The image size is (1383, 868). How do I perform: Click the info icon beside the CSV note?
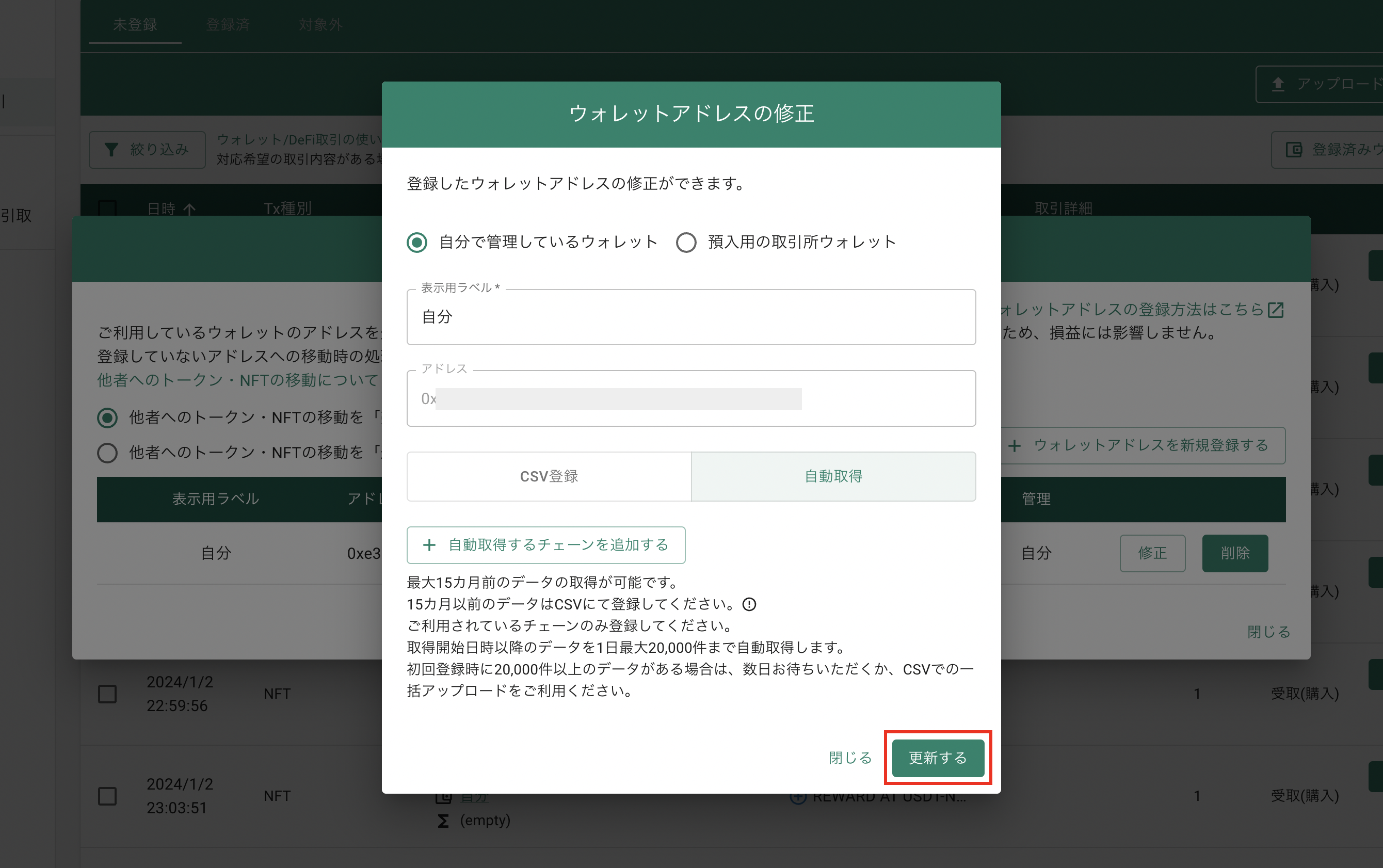click(x=749, y=604)
